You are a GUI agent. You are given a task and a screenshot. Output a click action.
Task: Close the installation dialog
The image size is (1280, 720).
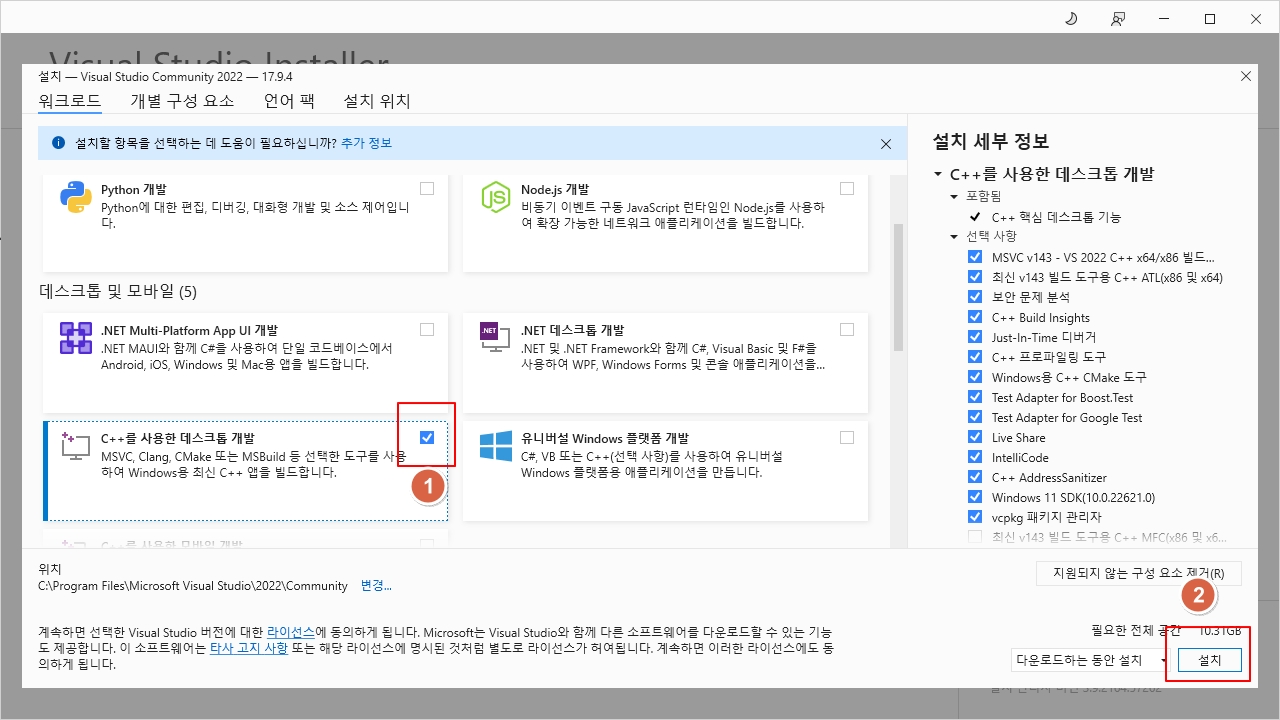coord(1245,76)
